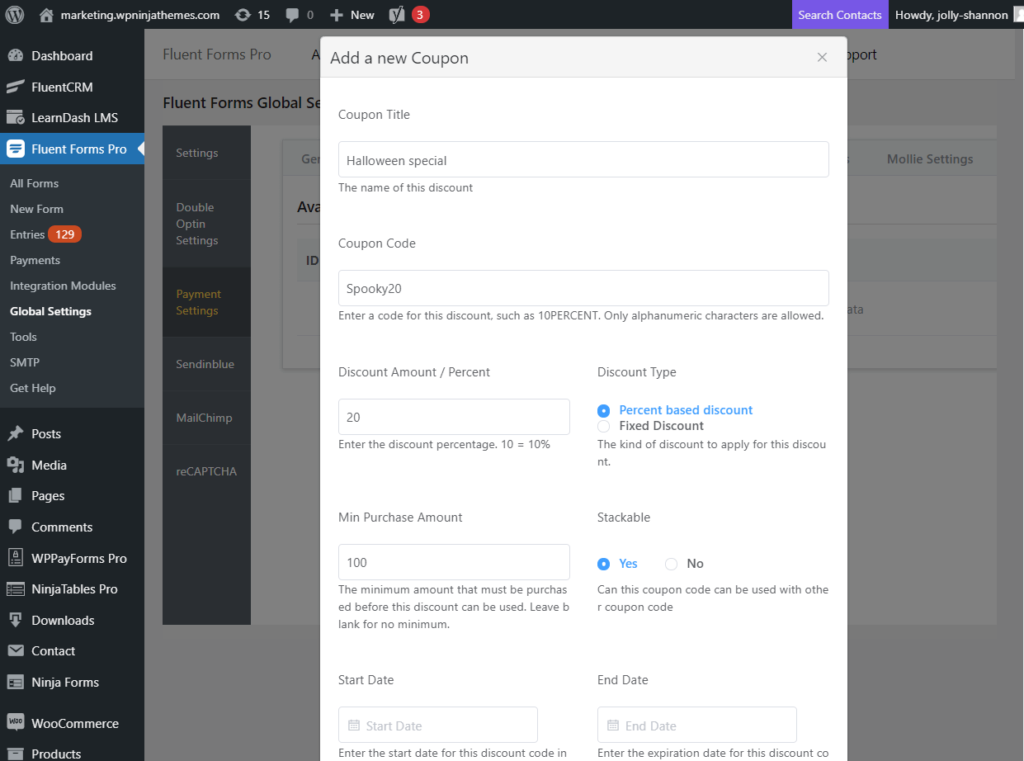Select the Fixed Discount radio button
Viewport: 1024px width, 761px height.
[x=602, y=425]
